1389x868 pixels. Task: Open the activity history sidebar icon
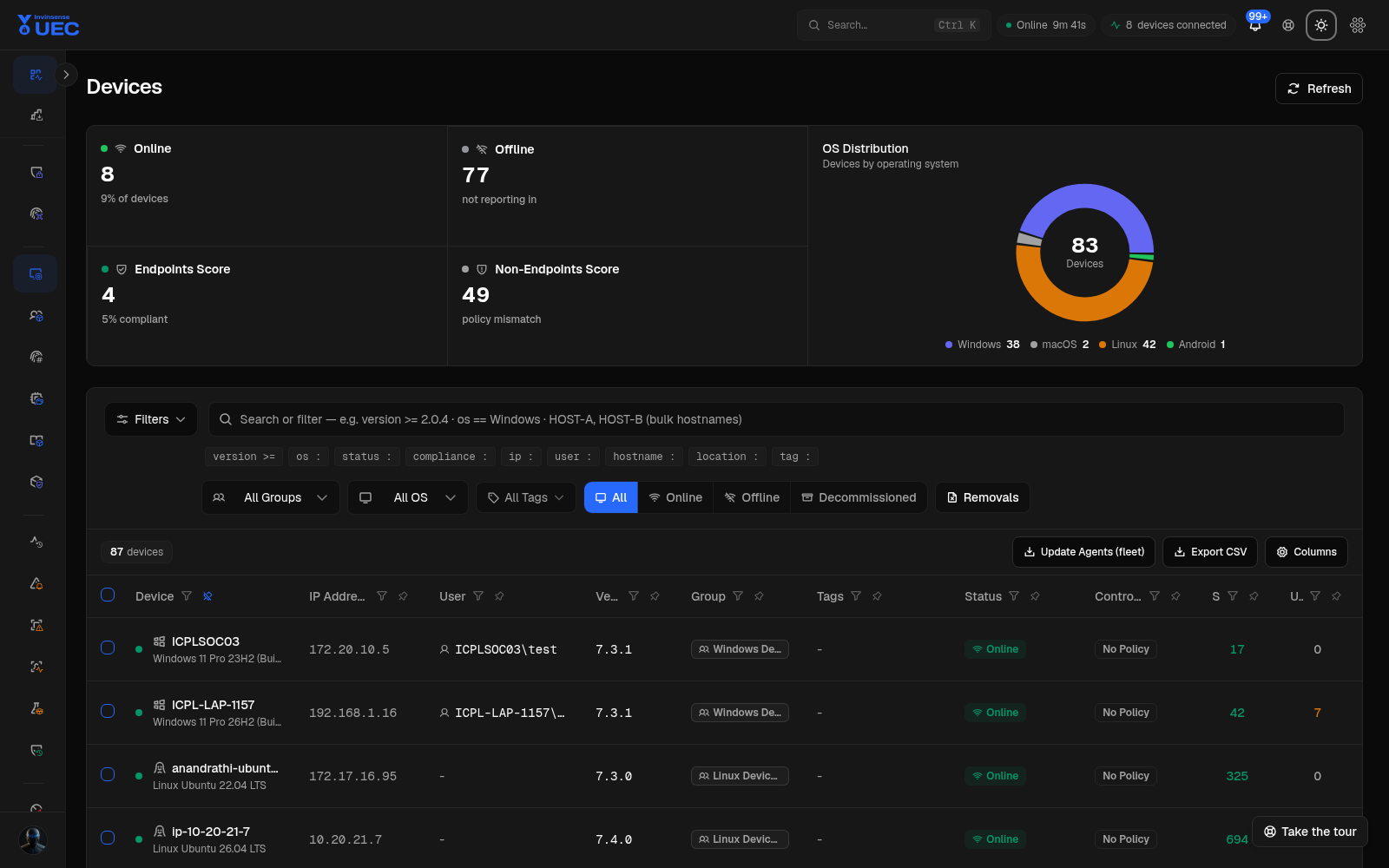point(36,542)
